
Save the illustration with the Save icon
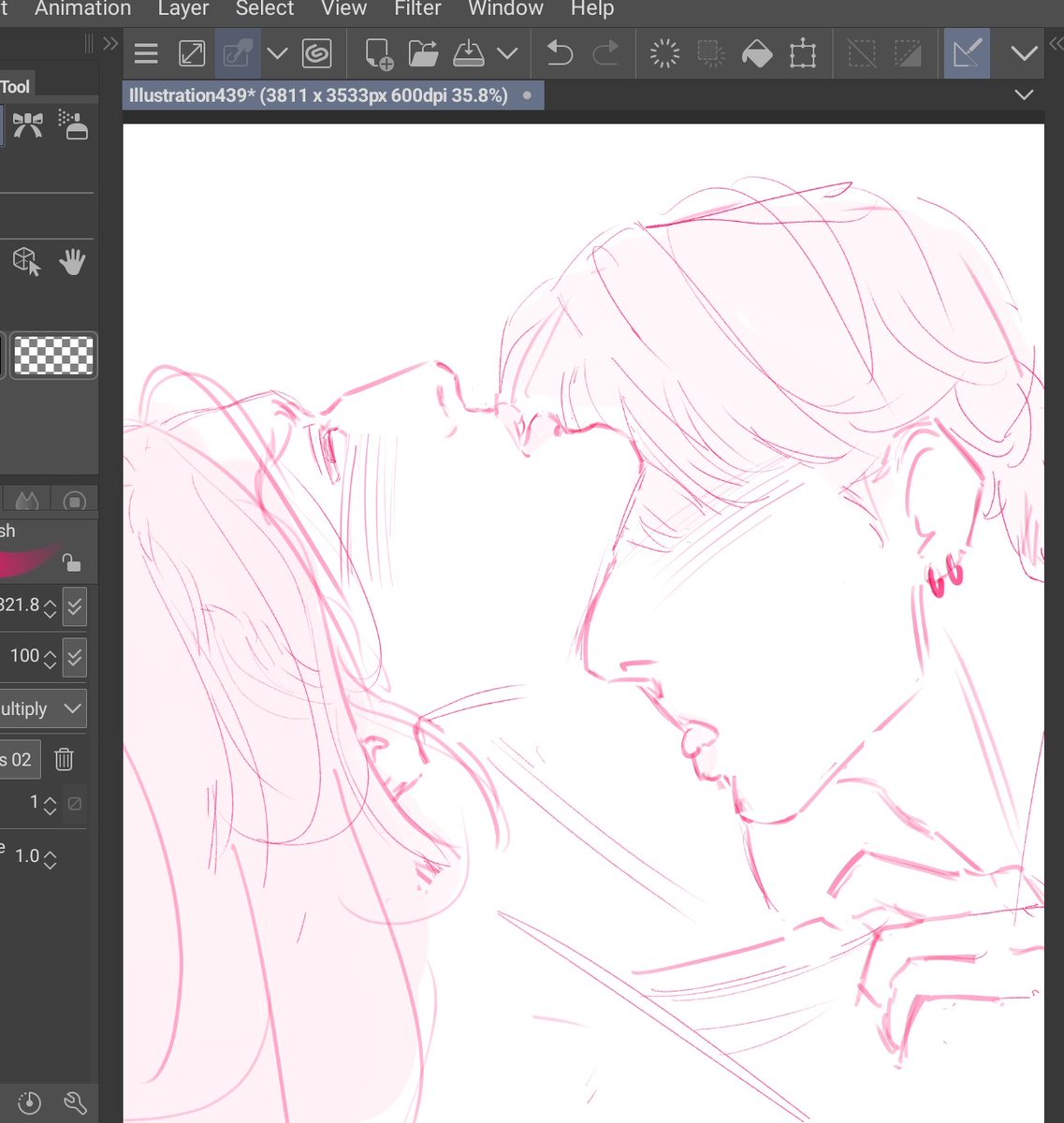pos(469,53)
